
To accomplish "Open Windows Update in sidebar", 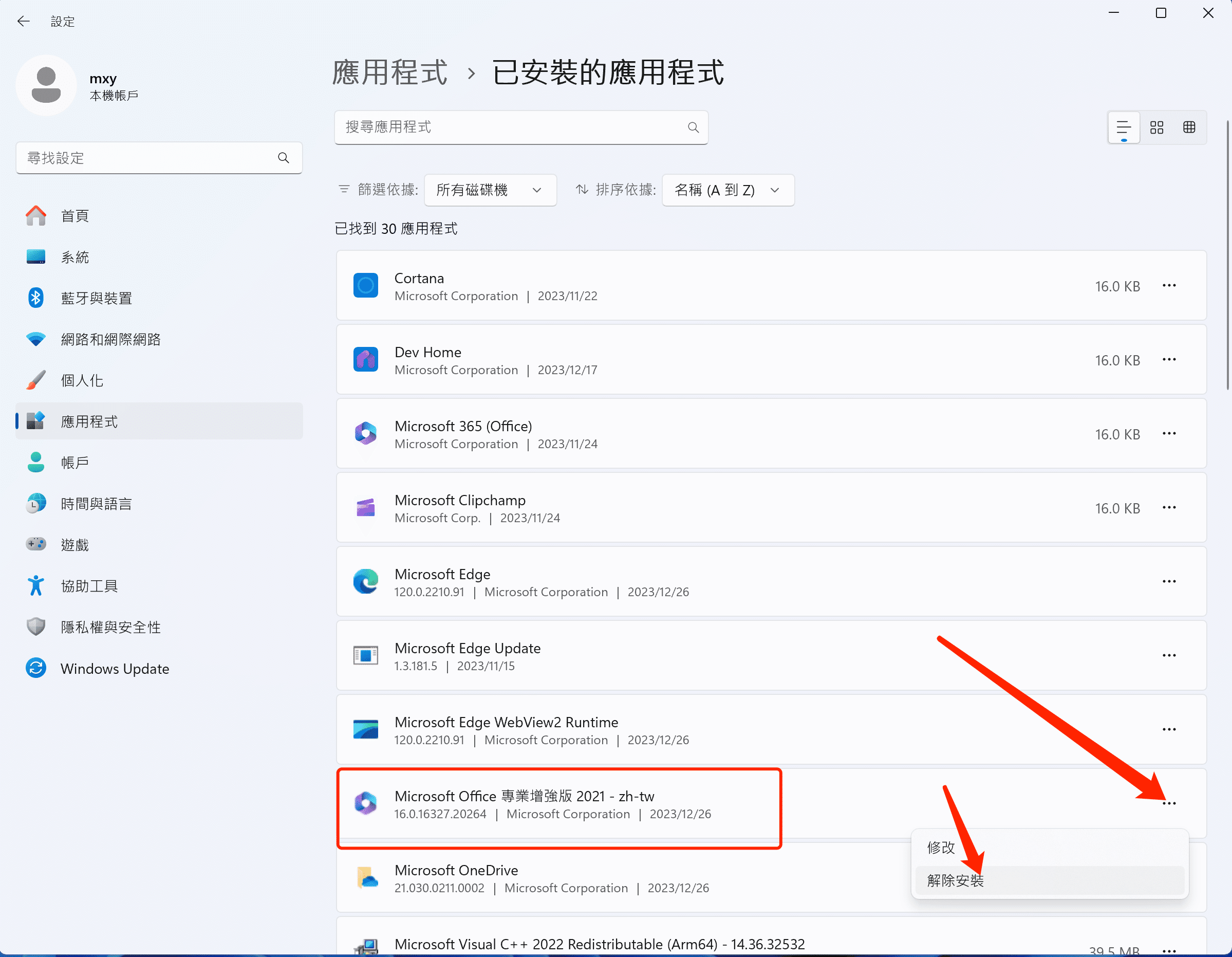I will click(x=115, y=669).
